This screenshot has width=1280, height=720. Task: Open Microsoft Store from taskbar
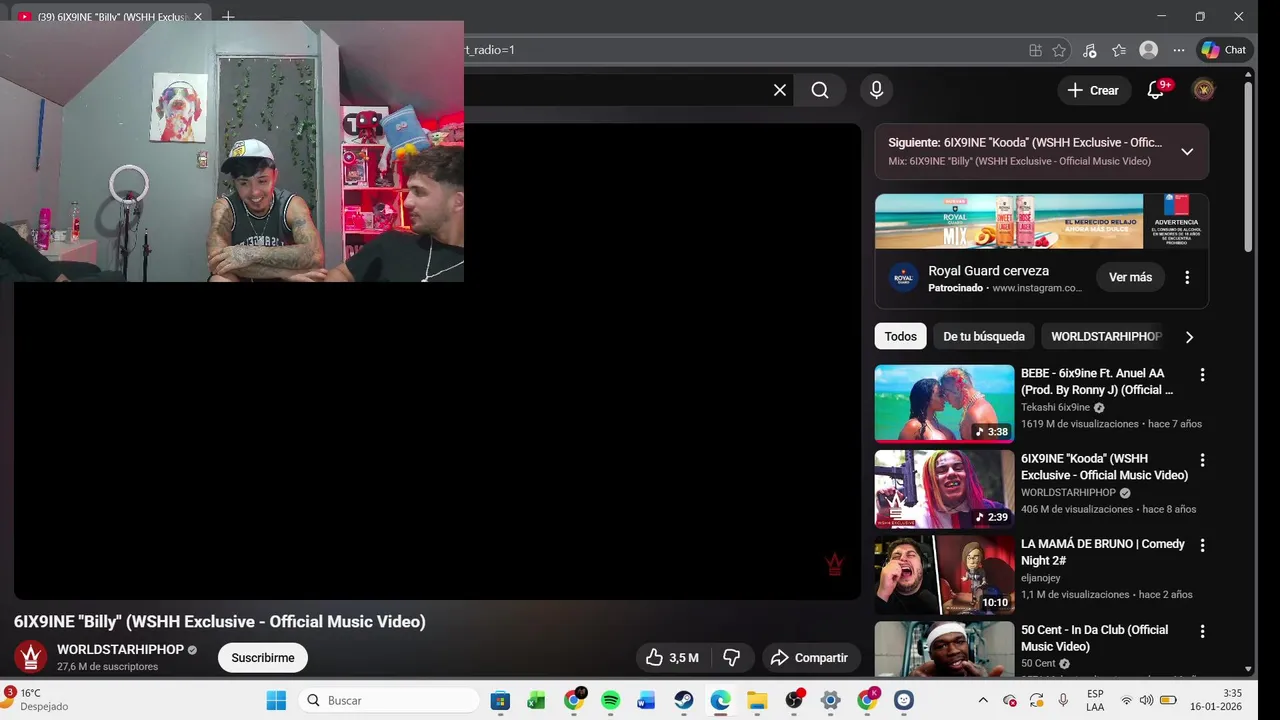click(500, 700)
